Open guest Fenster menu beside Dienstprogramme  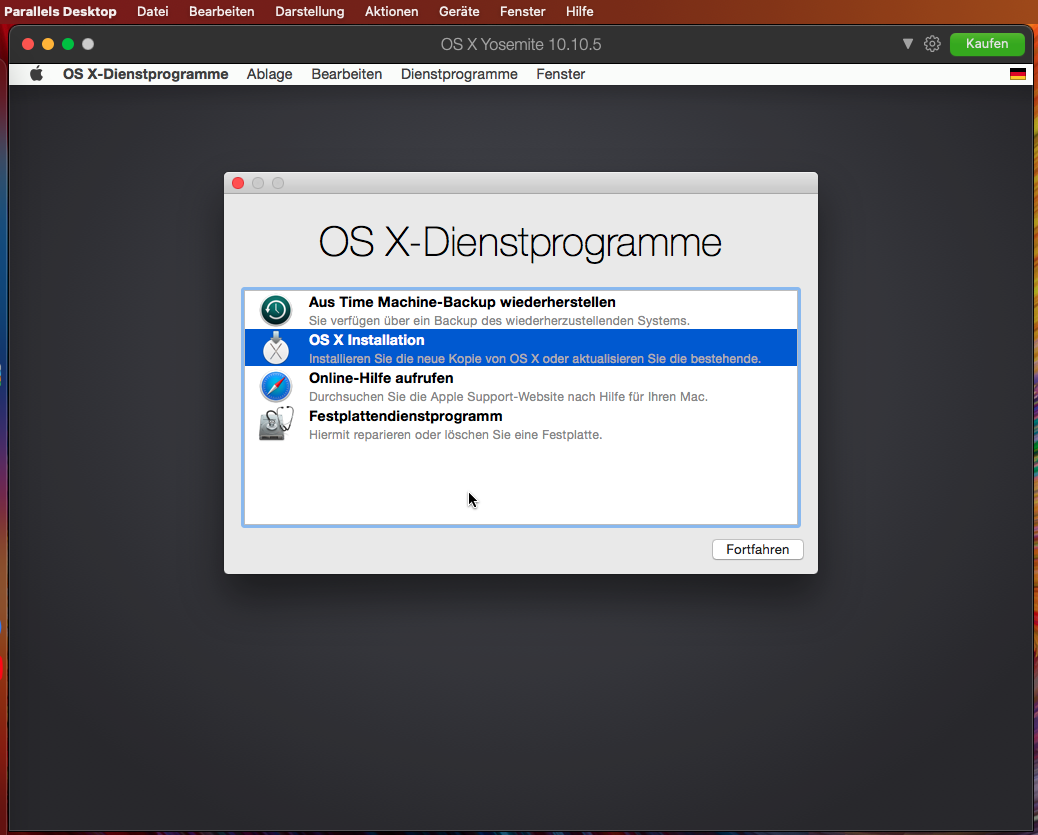[x=560, y=74]
